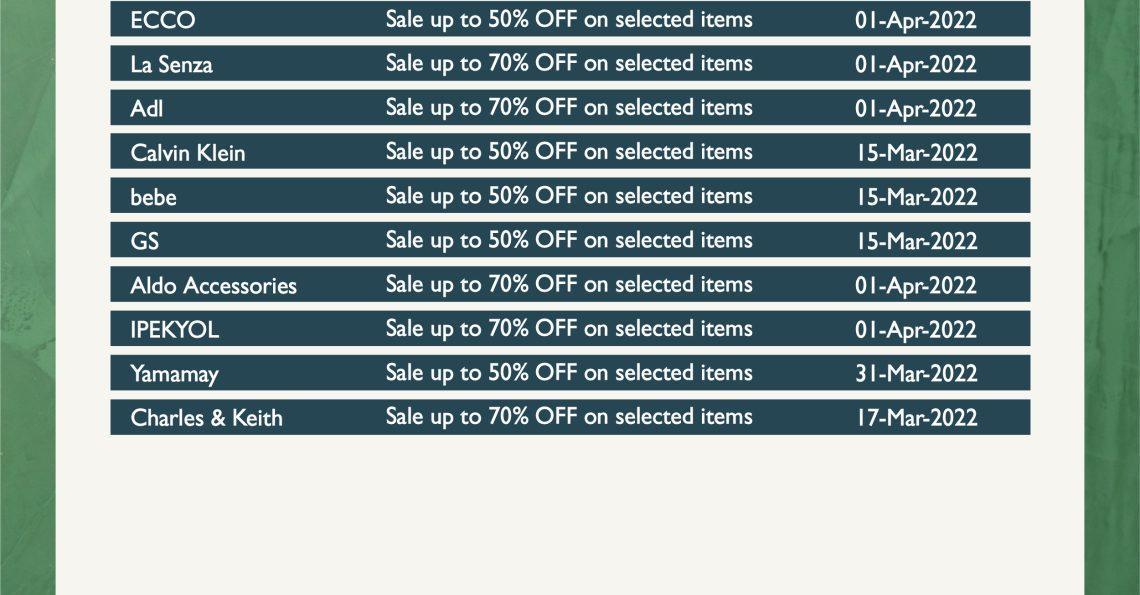The width and height of the screenshot is (1140, 595).
Task: Click Aldo Accessories 70% OFF offer text
Action: pos(569,285)
